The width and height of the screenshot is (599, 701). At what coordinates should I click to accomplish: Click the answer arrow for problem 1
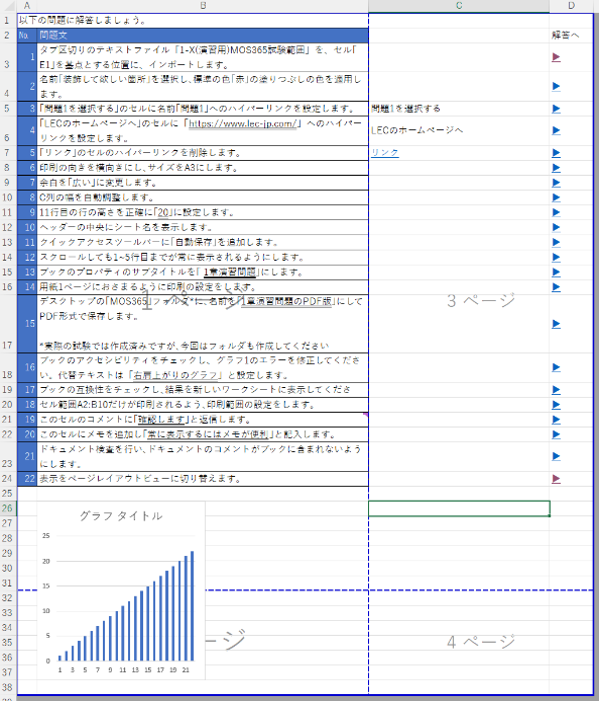[x=556, y=57]
